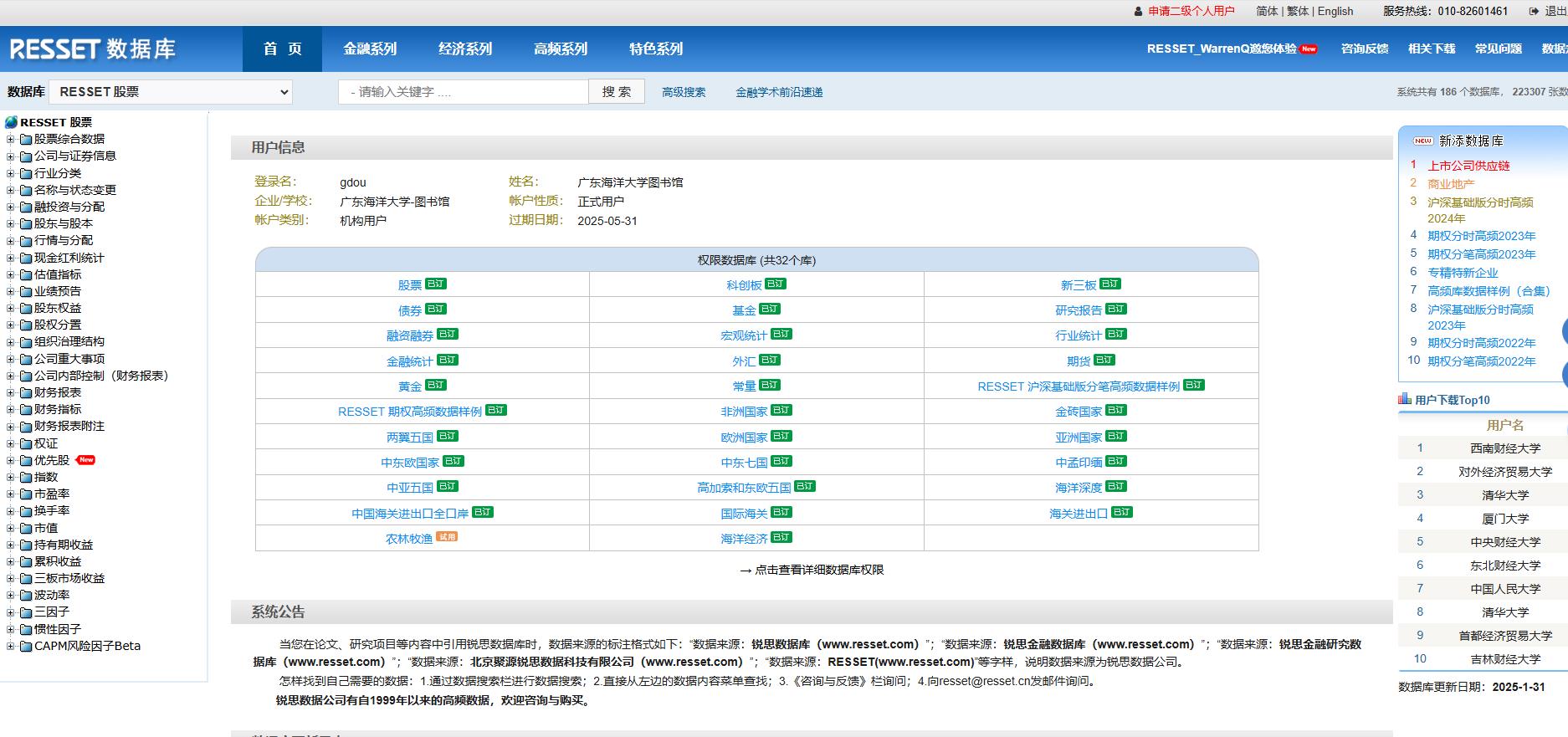
Task: Click bar chart icon beside 用户下载Top10
Action: tap(1405, 399)
